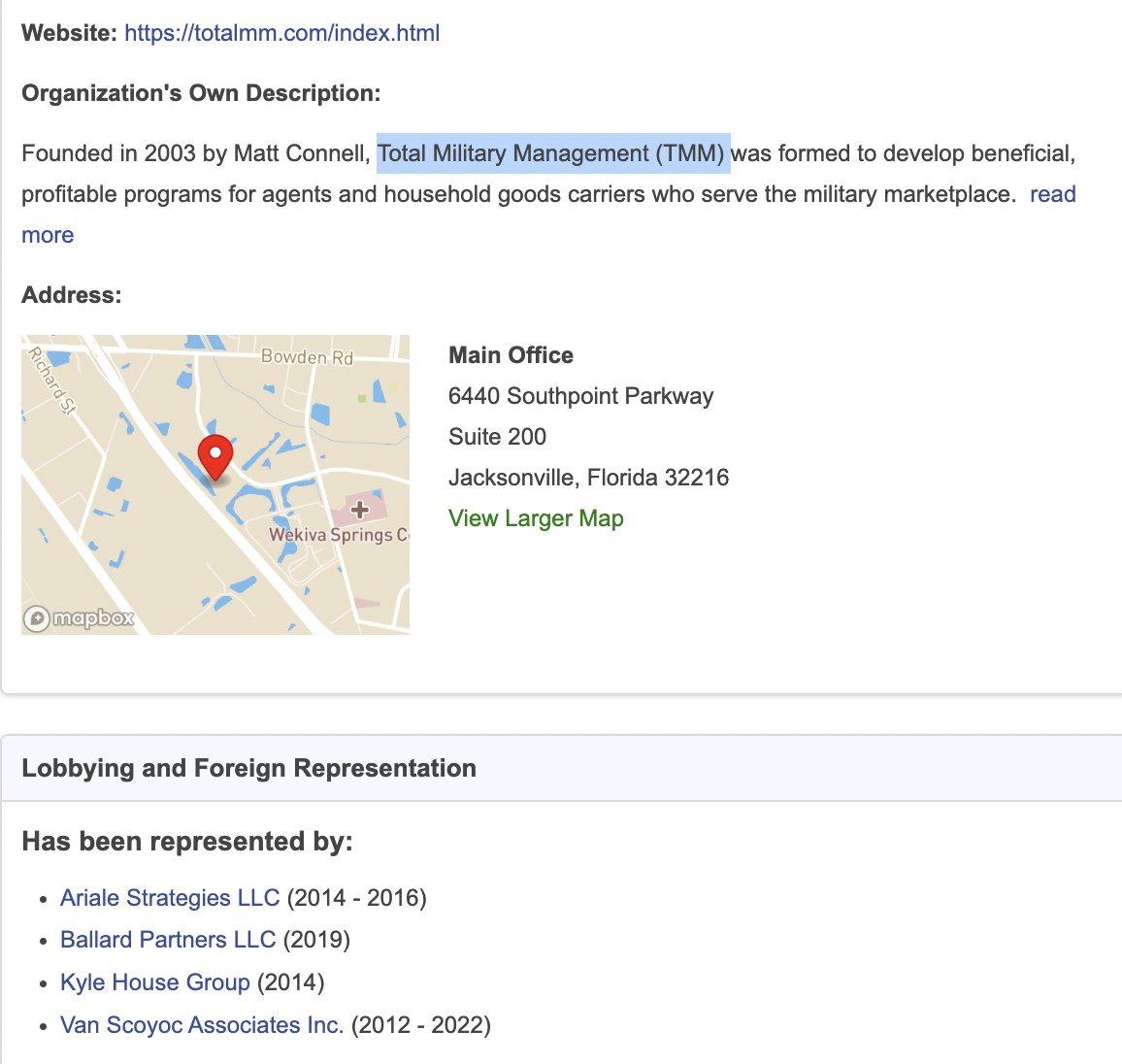1122x1064 pixels.
Task: Click '6440 Southpoint Parkway' address line
Action: pyautogui.click(x=581, y=396)
